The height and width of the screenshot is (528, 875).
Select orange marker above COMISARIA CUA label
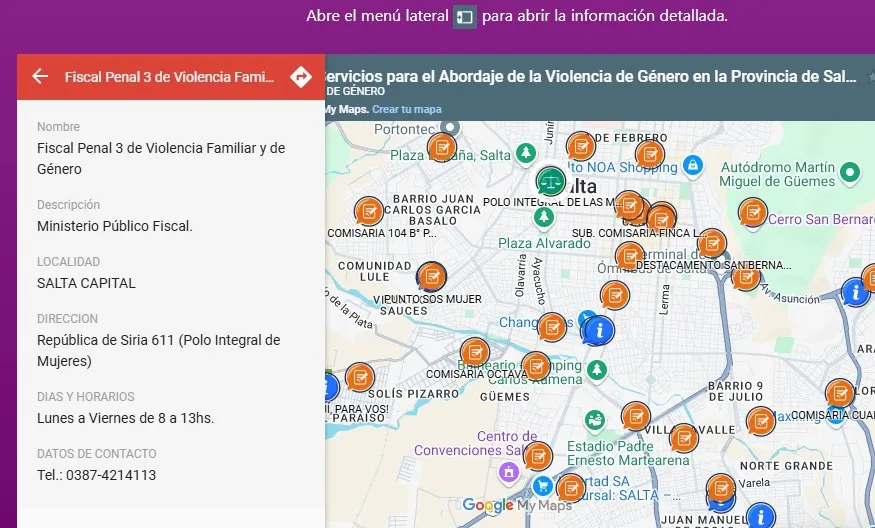point(840,393)
